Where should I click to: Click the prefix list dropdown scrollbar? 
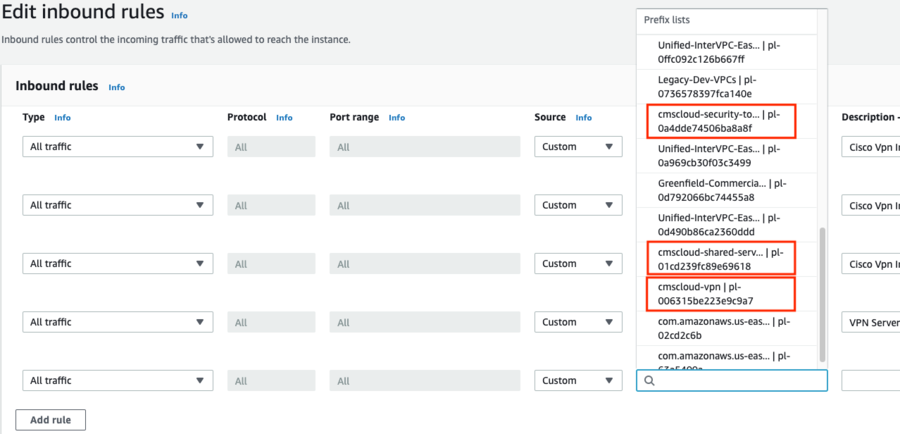tap(822, 294)
